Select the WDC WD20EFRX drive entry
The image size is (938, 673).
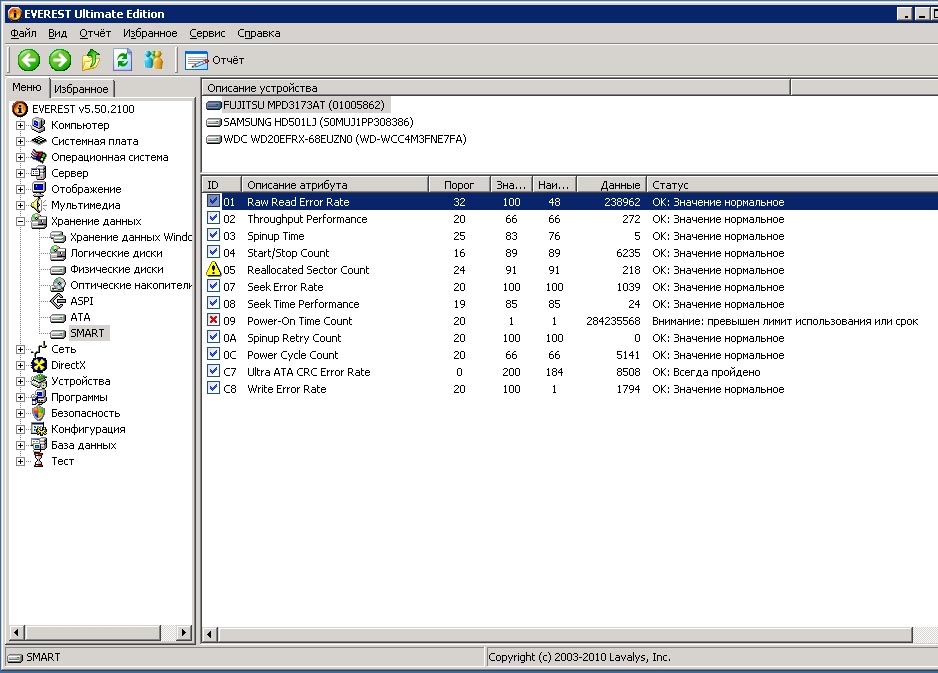click(x=336, y=139)
